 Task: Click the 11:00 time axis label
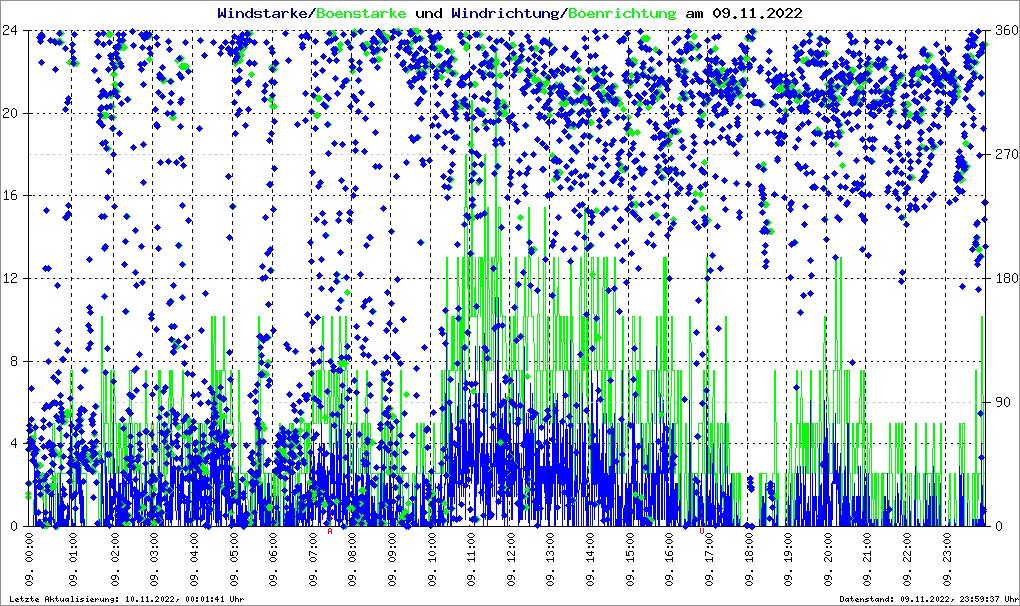472,560
